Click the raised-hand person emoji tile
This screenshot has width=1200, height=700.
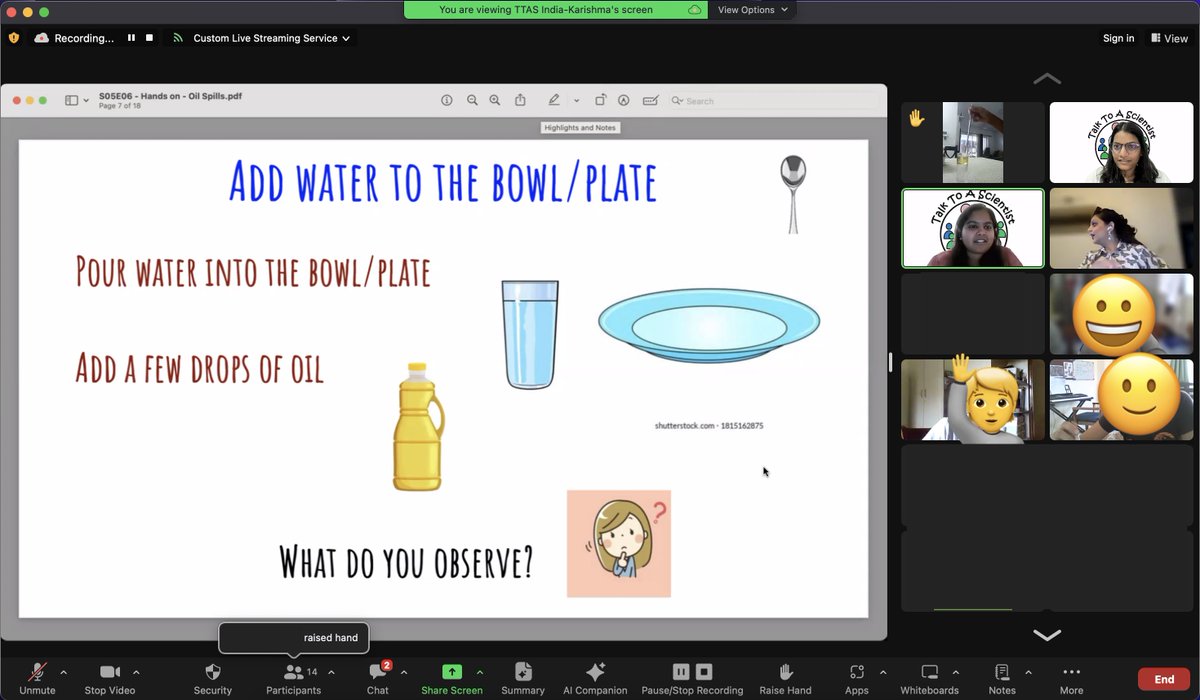tap(973, 400)
